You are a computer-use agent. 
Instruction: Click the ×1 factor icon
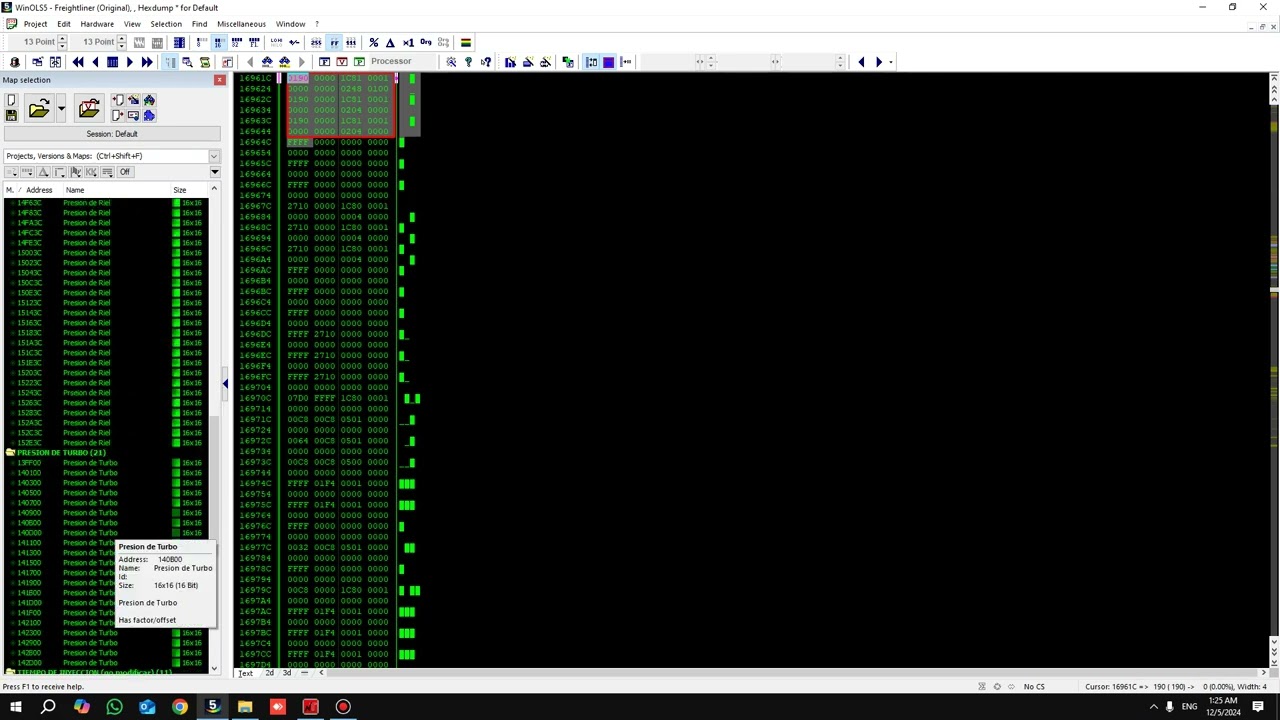click(408, 43)
